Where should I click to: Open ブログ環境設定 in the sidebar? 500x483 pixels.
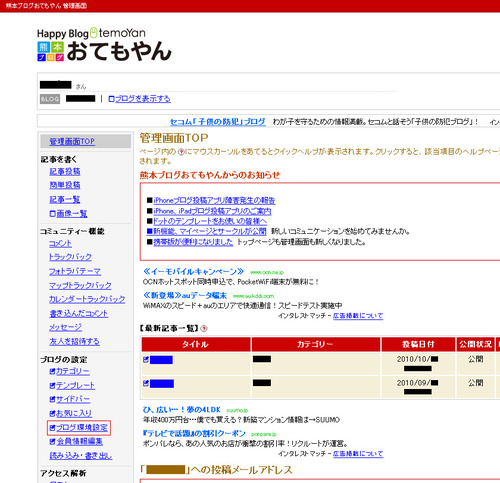pyautogui.click(x=82, y=428)
